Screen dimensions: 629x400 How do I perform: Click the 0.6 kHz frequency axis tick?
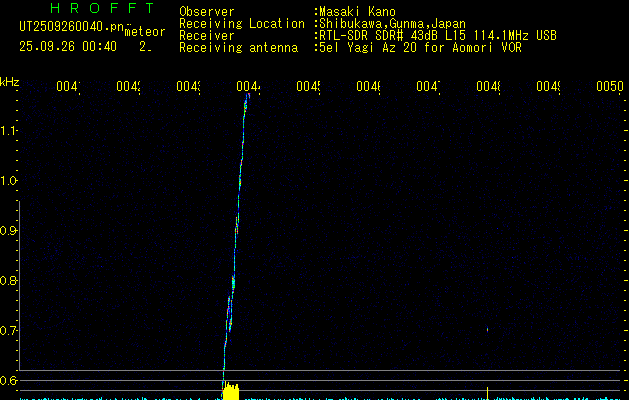(9, 381)
